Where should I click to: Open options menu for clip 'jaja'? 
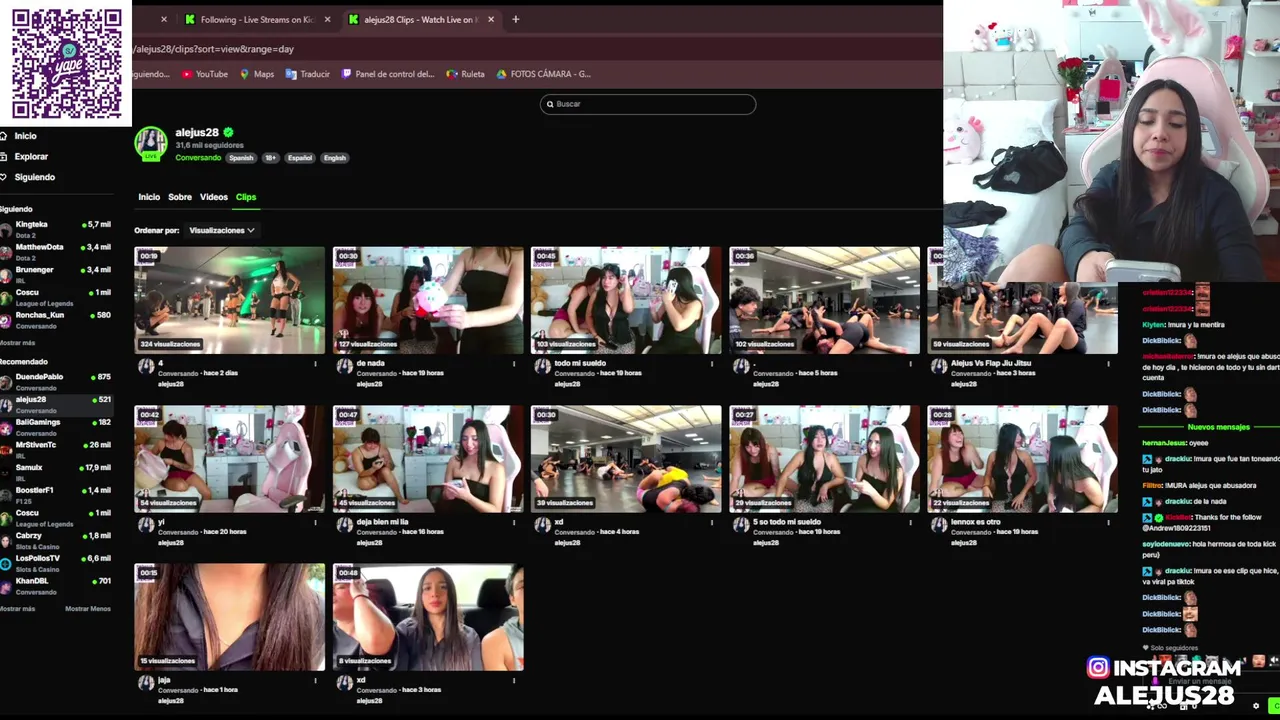click(316, 681)
